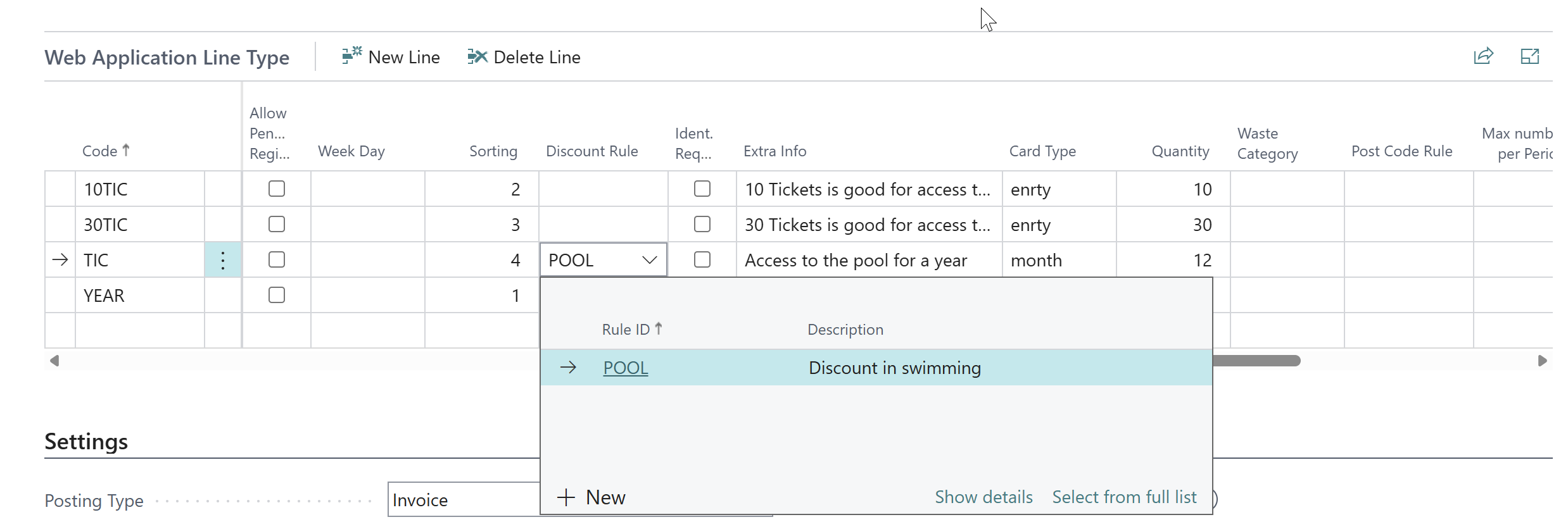1568x529 pixels.
Task: Click the New Line icon
Action: point(351,56)
